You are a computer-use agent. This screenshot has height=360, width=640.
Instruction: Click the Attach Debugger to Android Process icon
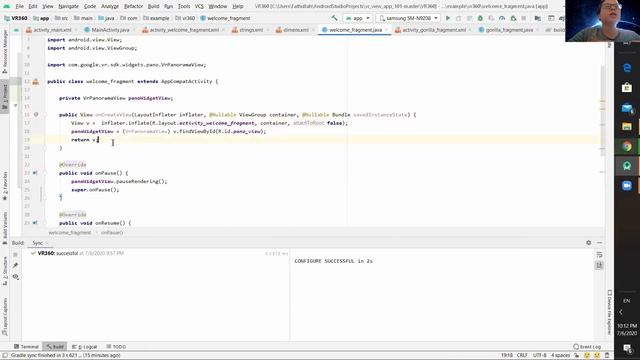[513, 18]
